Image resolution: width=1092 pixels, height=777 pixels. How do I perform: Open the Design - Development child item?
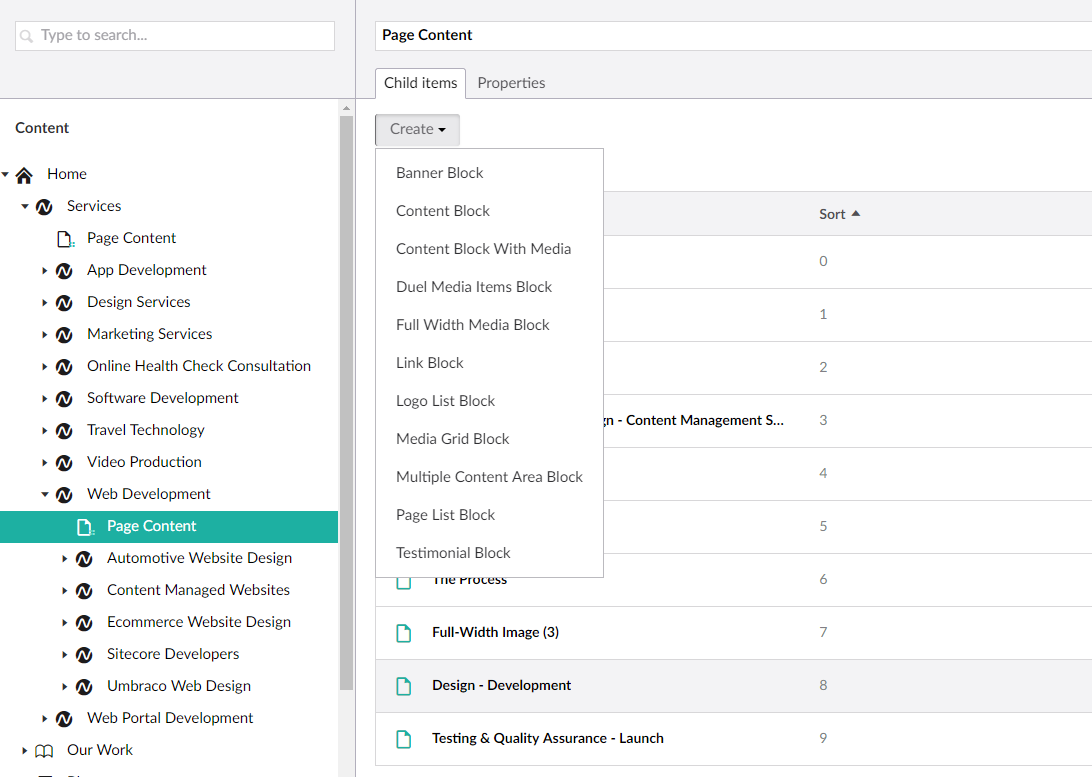click(x=501, y=685)
